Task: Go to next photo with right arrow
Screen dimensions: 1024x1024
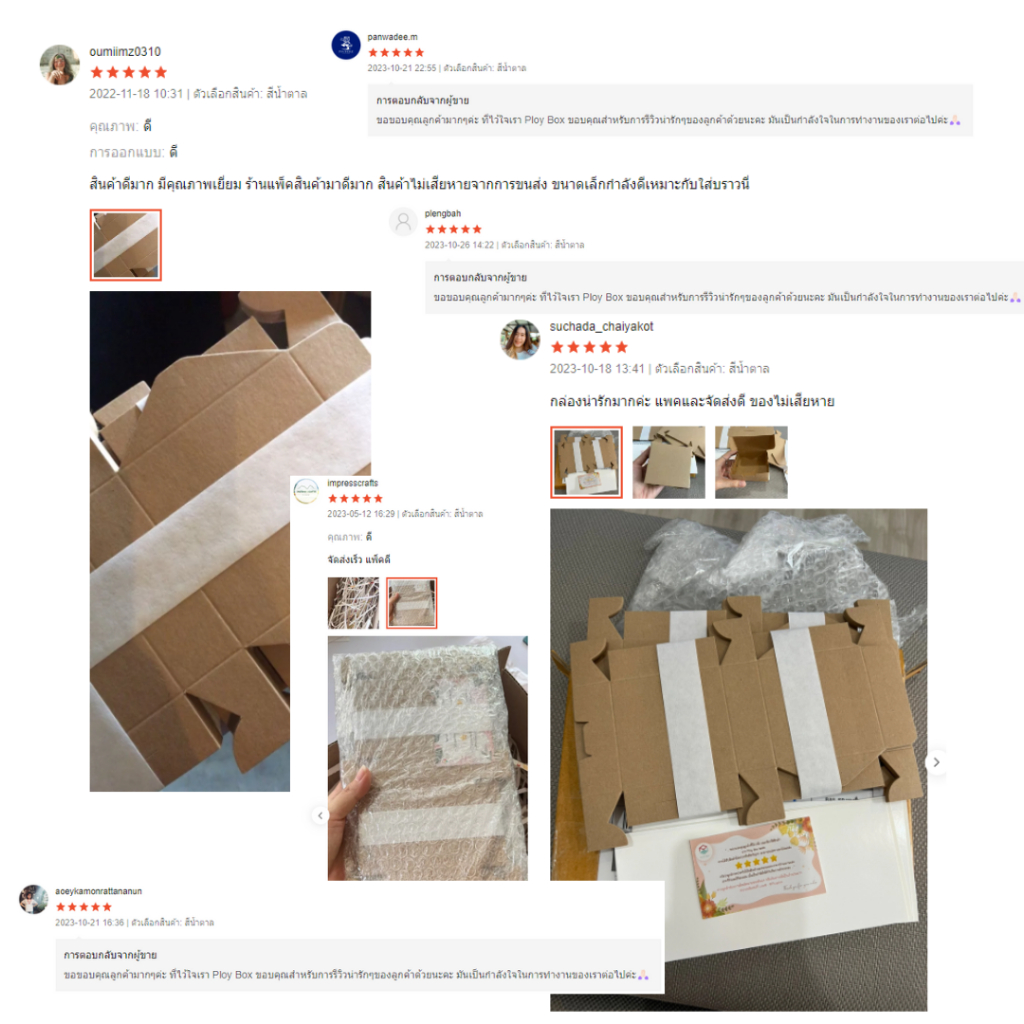Action: point(936,762)
